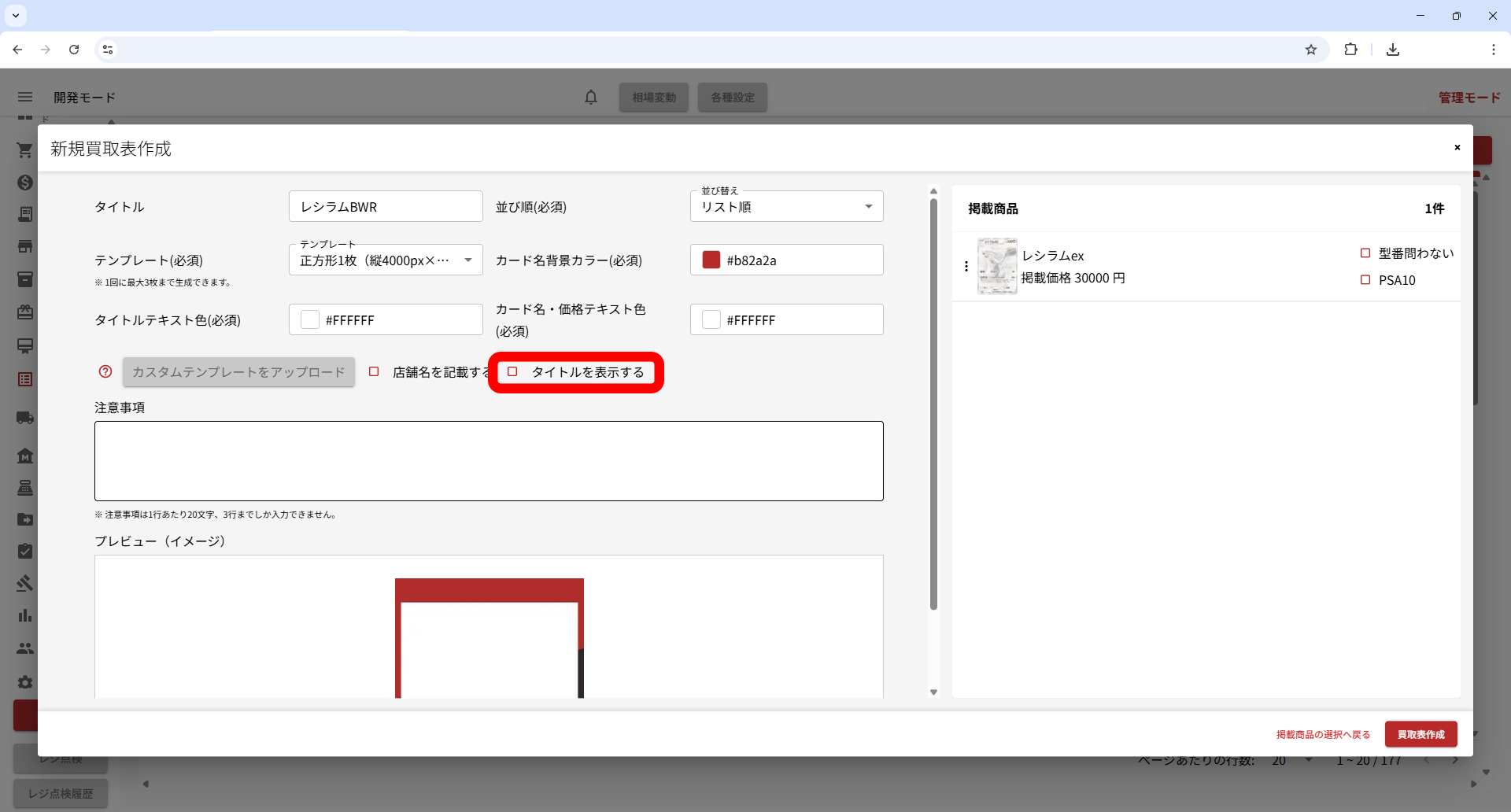Click the three-dot handle beside レシラムex
1511x812 pixels.
pos(966,267)
